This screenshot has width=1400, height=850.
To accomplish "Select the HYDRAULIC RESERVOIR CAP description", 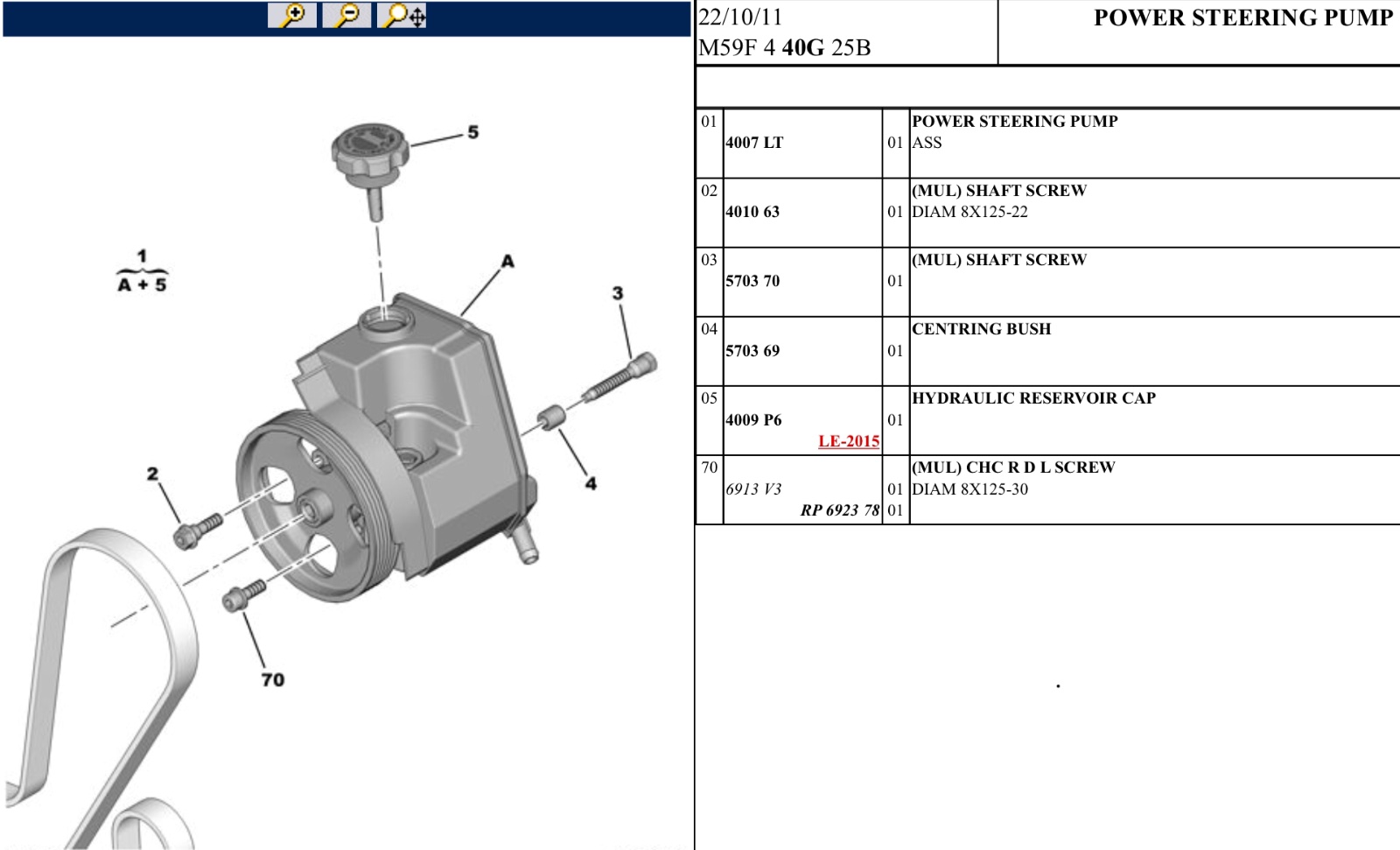I will pyautogui.click(x=1033, y=398).
